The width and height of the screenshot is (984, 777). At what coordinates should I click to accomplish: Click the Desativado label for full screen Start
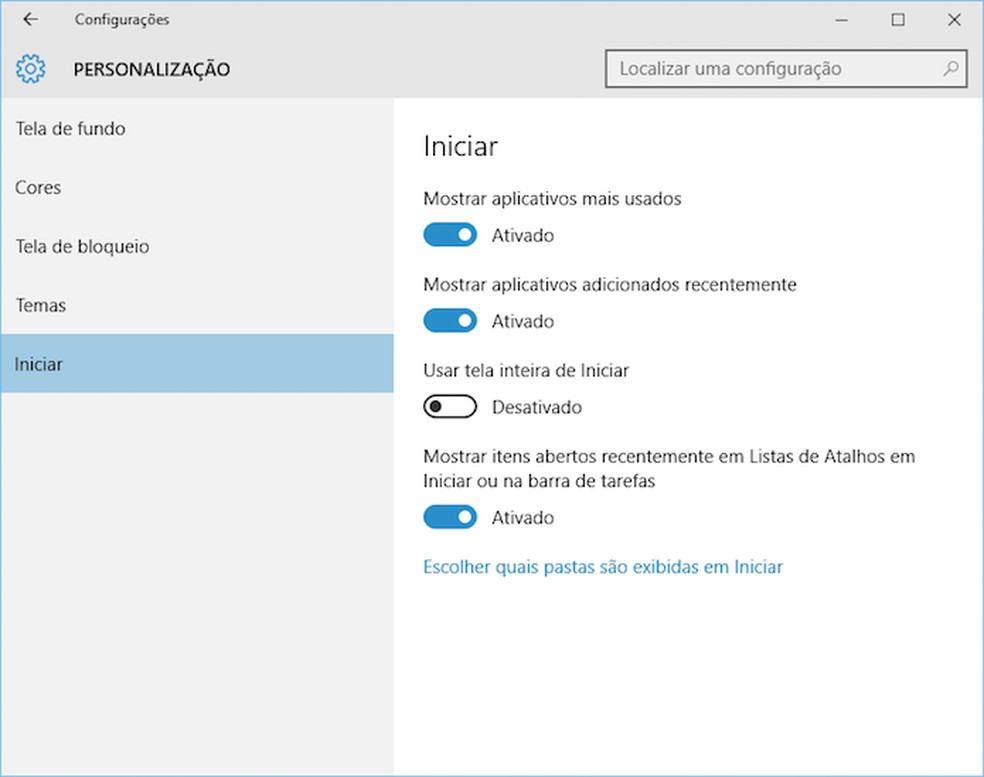pyautogui.click(x=536, y=407)
